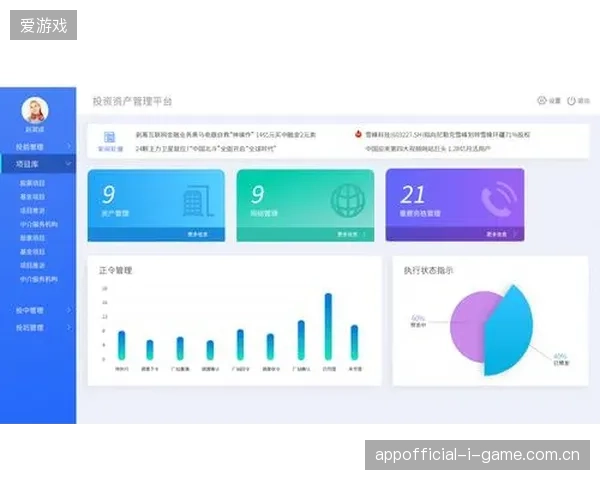
Task: Click the power logout icon in the header
Action: pyautogui.click(x=571, y=101)
